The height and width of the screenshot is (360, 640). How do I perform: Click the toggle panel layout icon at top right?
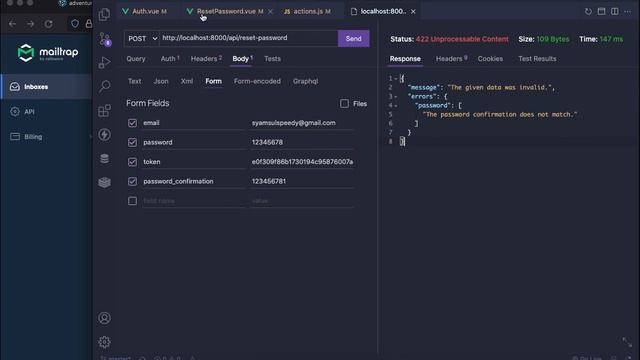[601, 11]
